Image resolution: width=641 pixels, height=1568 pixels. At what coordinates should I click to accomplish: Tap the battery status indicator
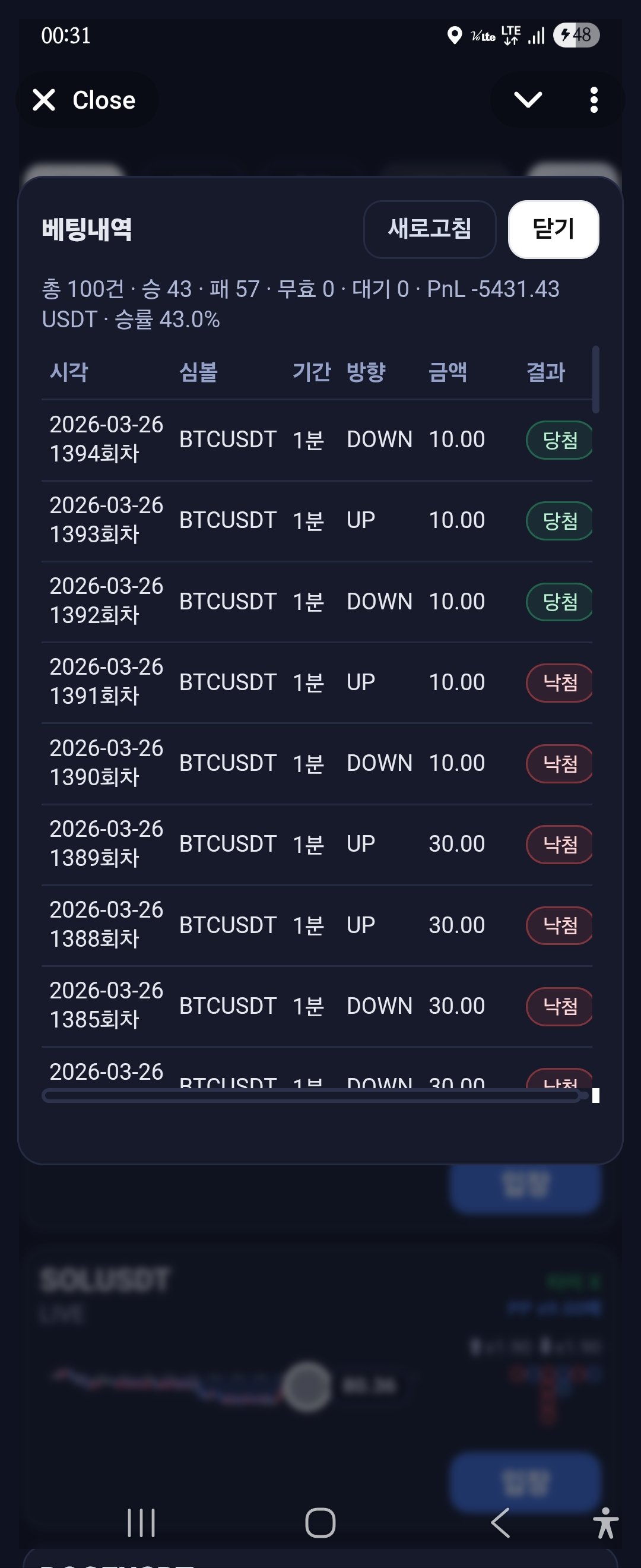[x=576, y=35]
